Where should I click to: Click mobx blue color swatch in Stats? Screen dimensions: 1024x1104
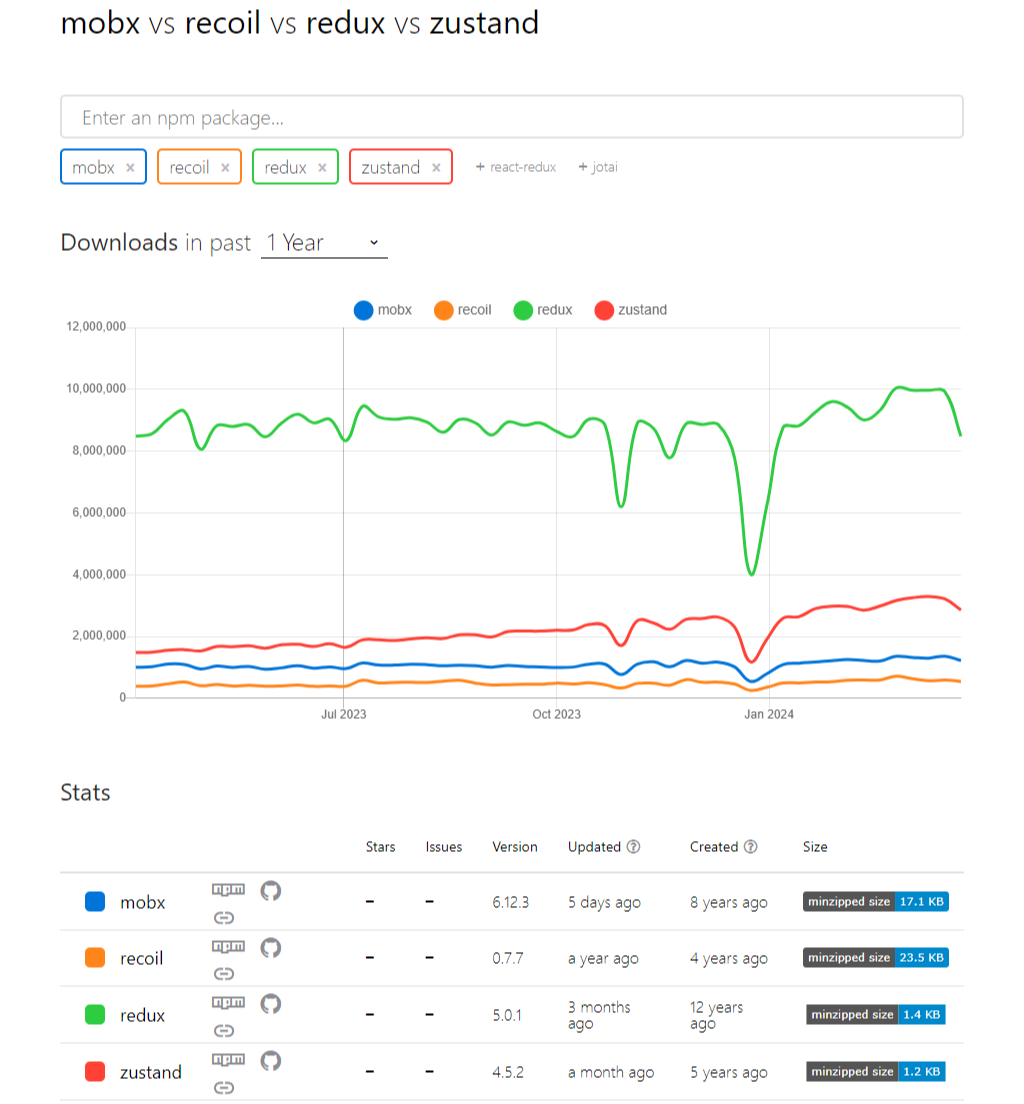(95, 902)
